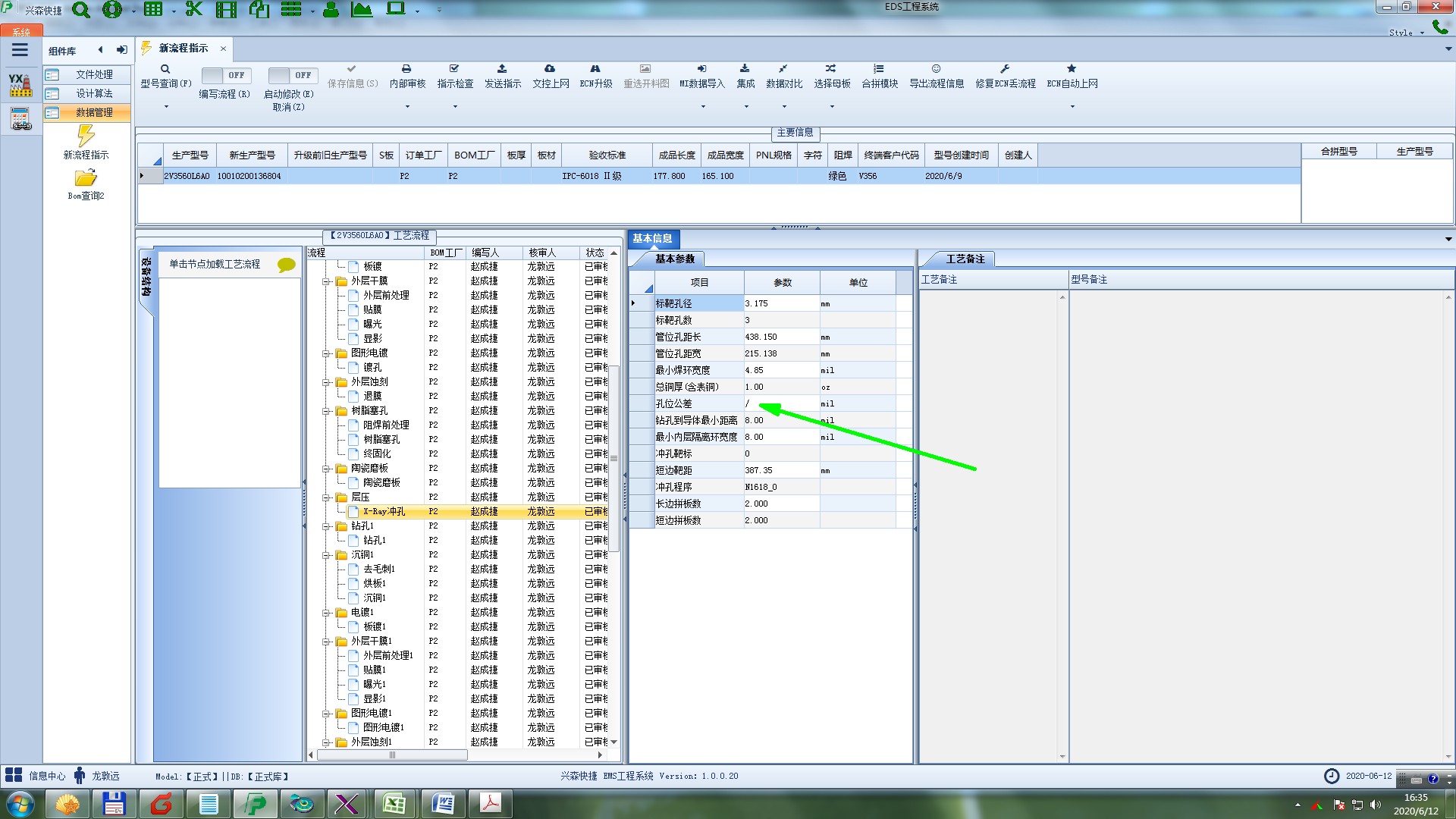Select the X-Ray冲孔 process node

384,512
